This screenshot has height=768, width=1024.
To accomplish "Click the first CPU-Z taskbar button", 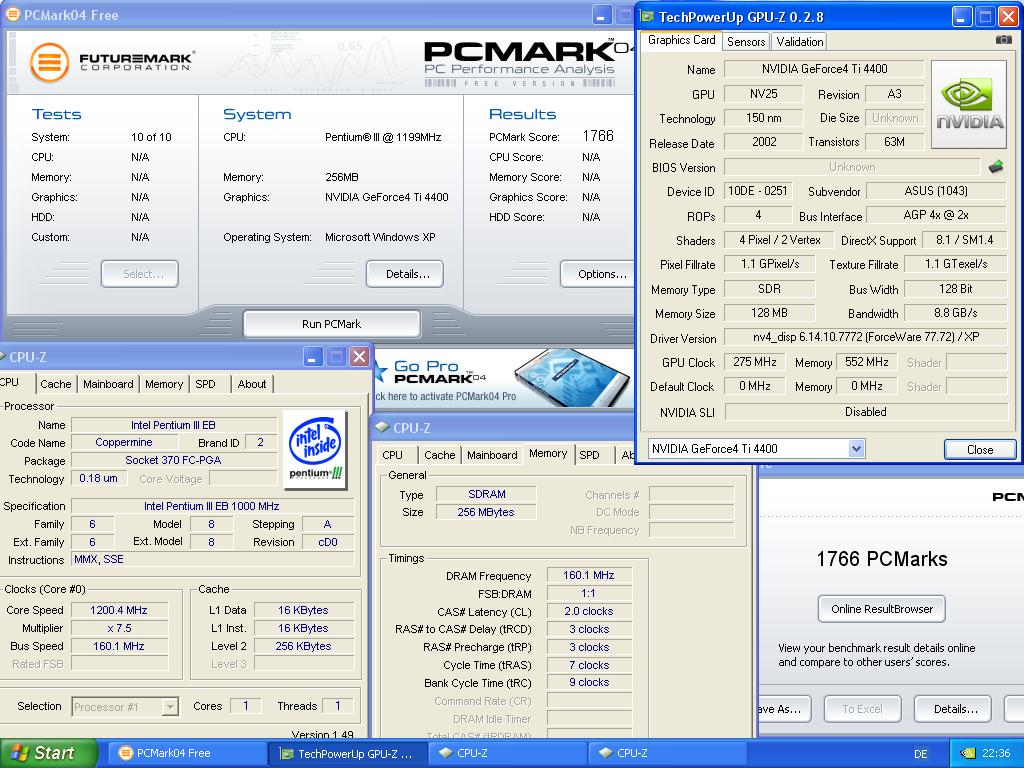I will pyautogui.click(x=507, y=753).
